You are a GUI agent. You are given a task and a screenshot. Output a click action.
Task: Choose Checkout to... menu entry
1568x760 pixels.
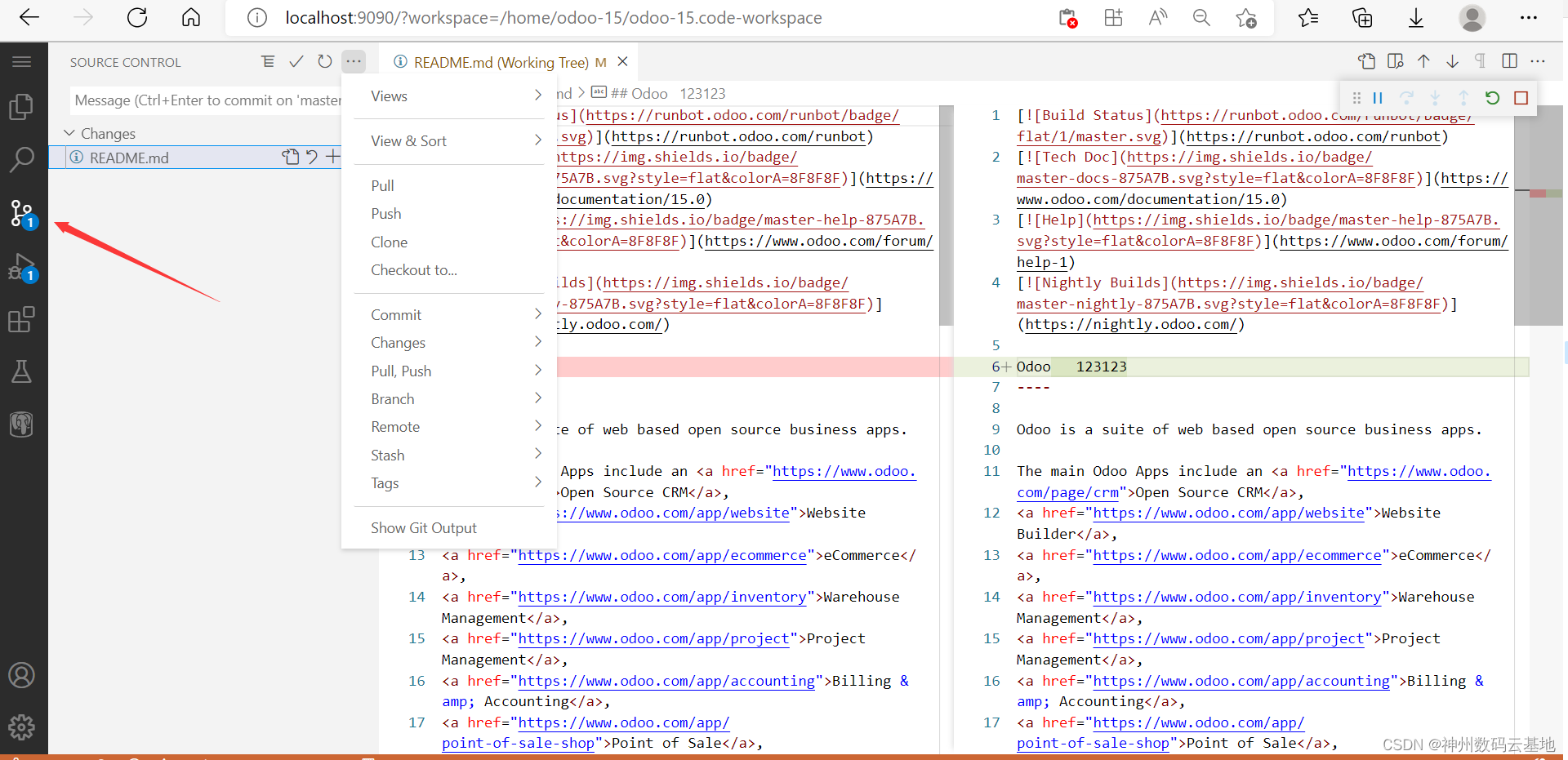(449, 269)
